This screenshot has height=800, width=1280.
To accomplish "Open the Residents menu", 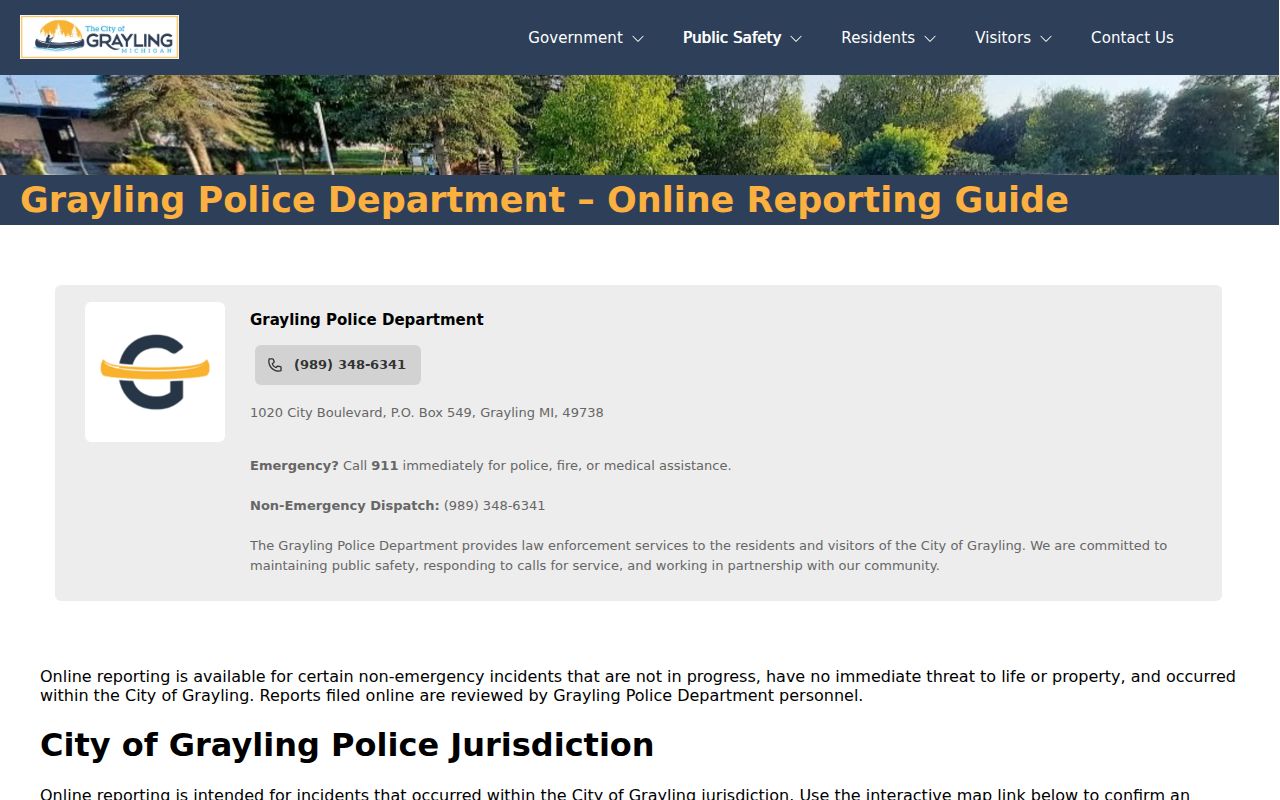I will [x=877, y=37].
